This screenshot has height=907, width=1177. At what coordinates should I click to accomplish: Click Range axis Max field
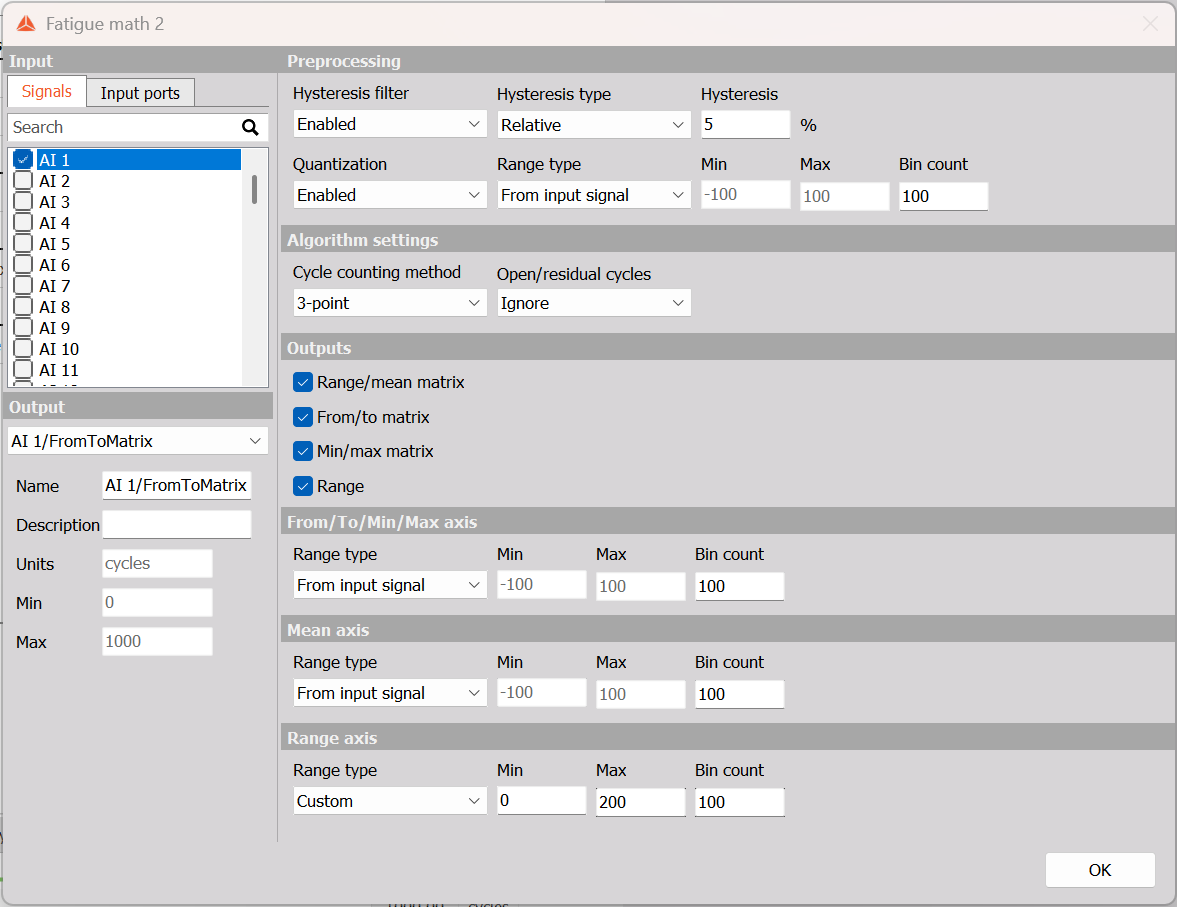click(640, 802)
